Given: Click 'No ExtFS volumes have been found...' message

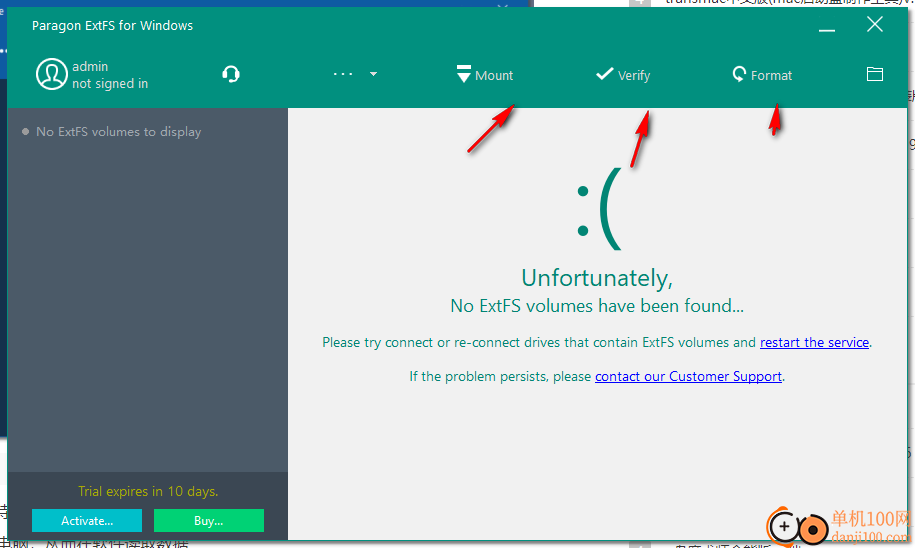Looking at the screenshot, I should 597,306.
